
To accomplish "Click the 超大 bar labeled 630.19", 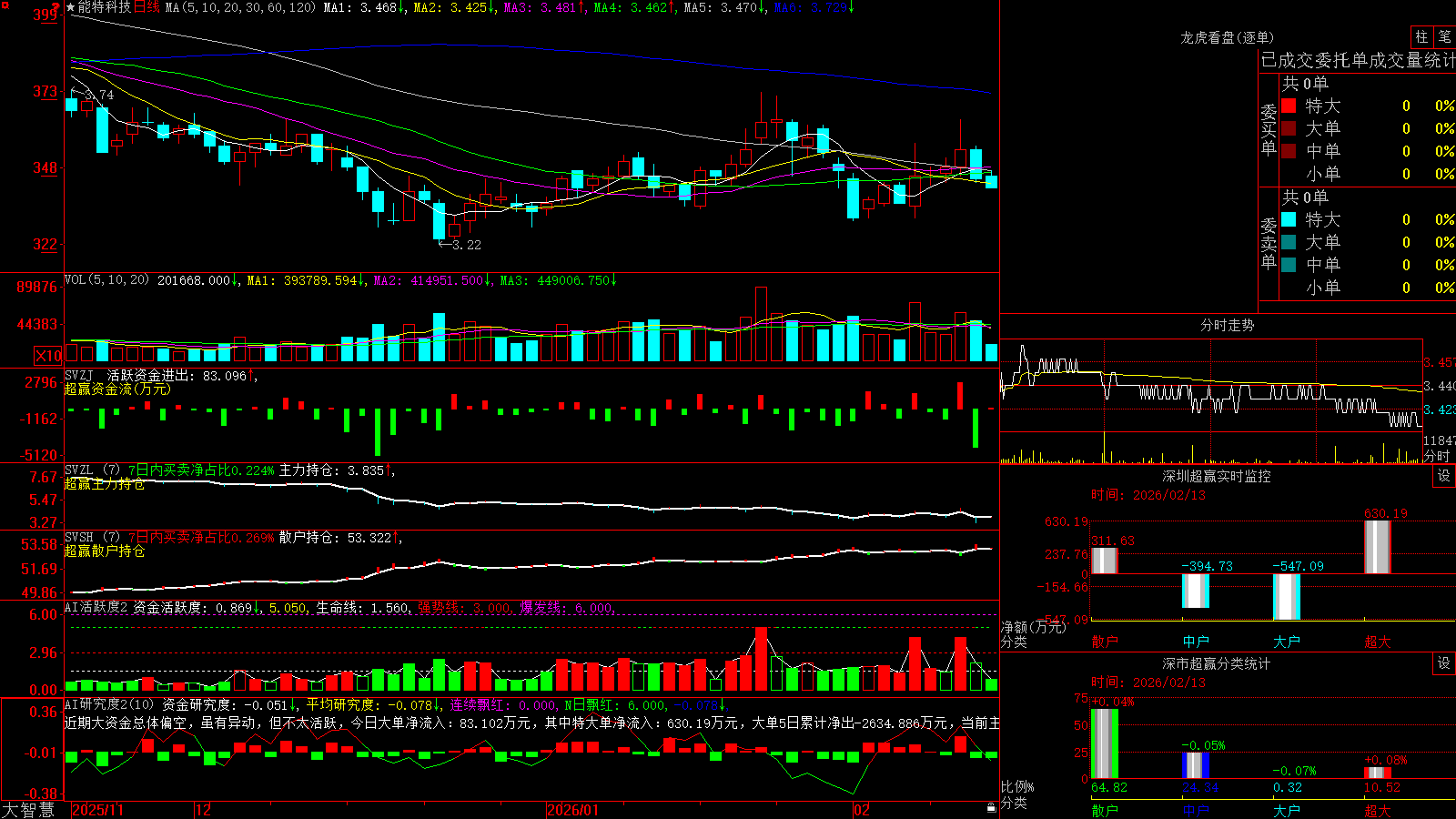I will [1378, 547].
